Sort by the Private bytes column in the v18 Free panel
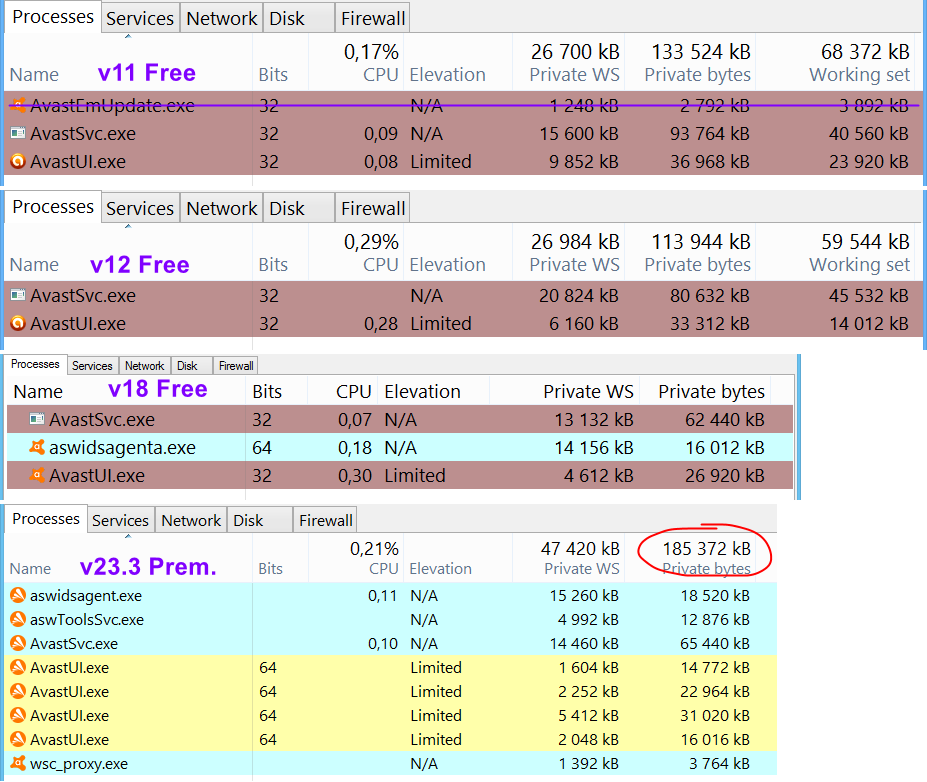 [703, 391]
